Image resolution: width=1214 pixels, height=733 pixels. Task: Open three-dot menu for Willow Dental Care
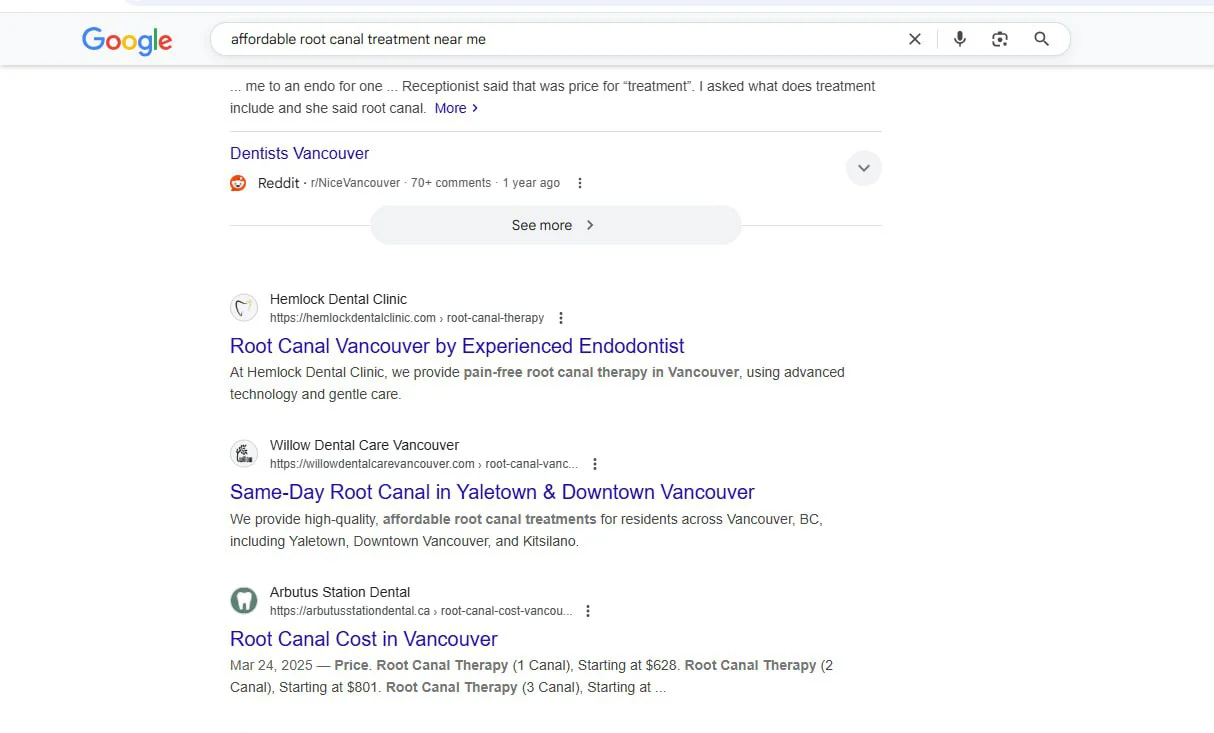[595, 464]
